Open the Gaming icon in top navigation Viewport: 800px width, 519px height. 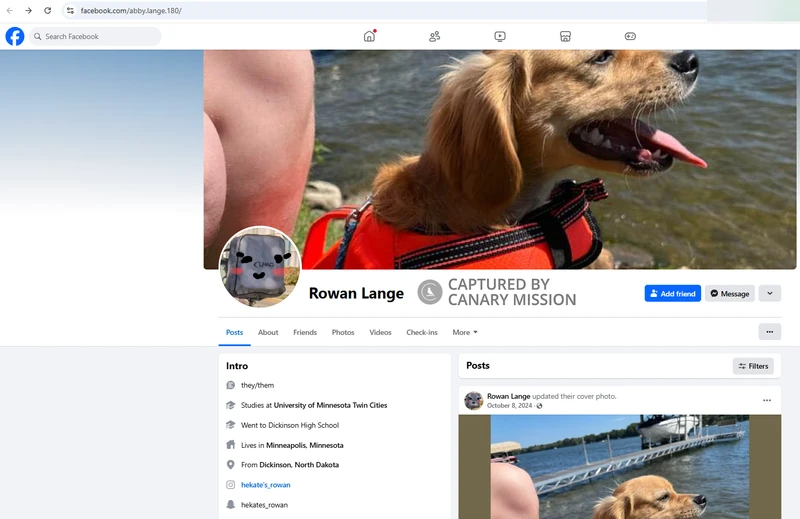click(630, 36)
